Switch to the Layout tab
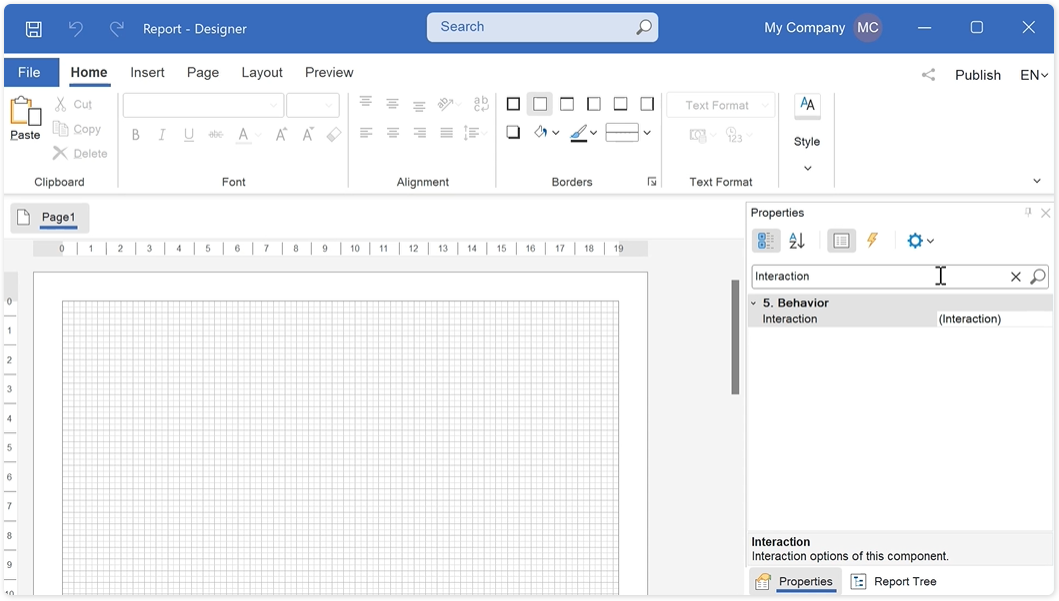The height and width of the screenshot is (601, 1059). (262, 72)
